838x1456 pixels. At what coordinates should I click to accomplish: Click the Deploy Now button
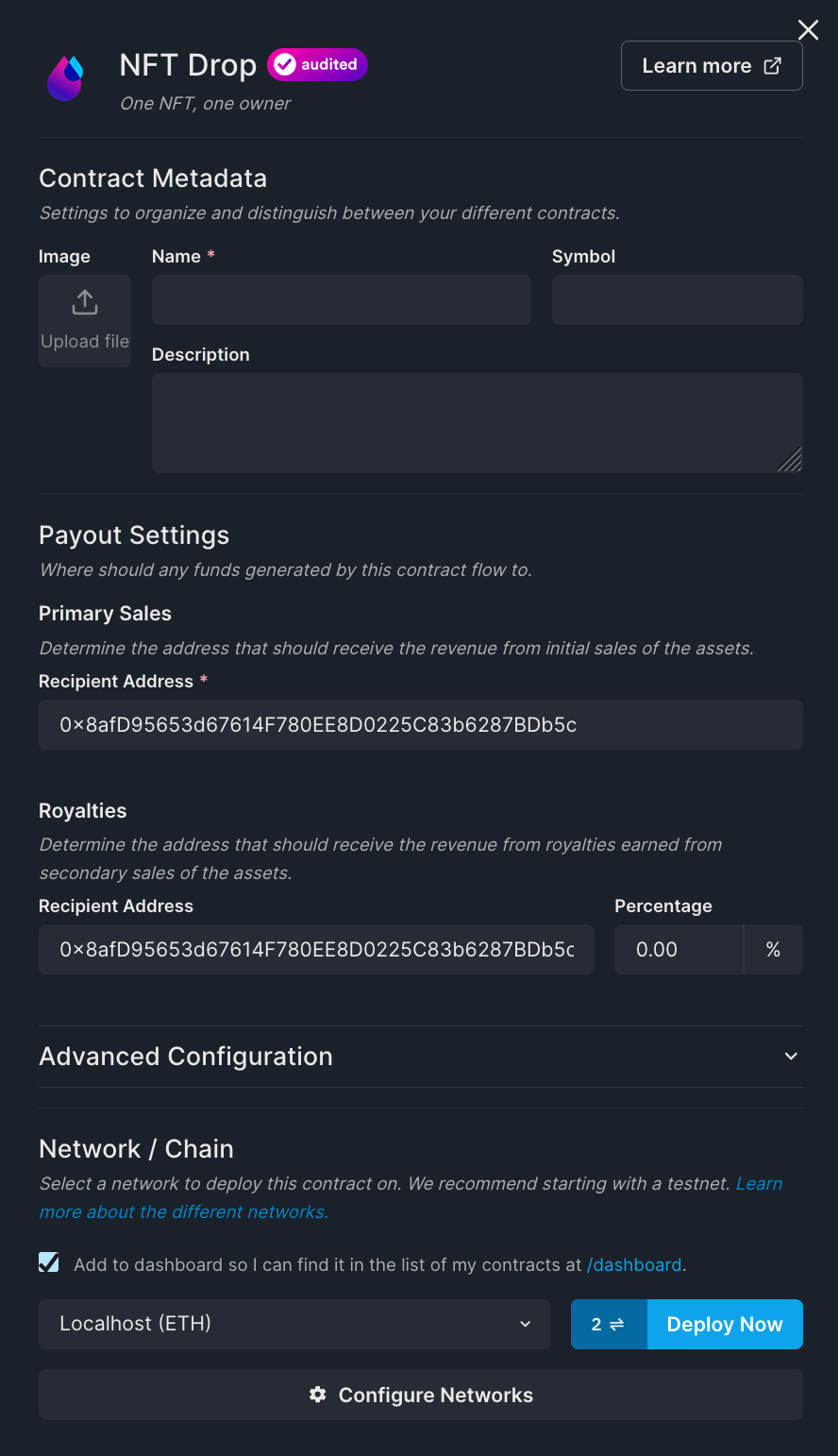(x=725, y=1324)
